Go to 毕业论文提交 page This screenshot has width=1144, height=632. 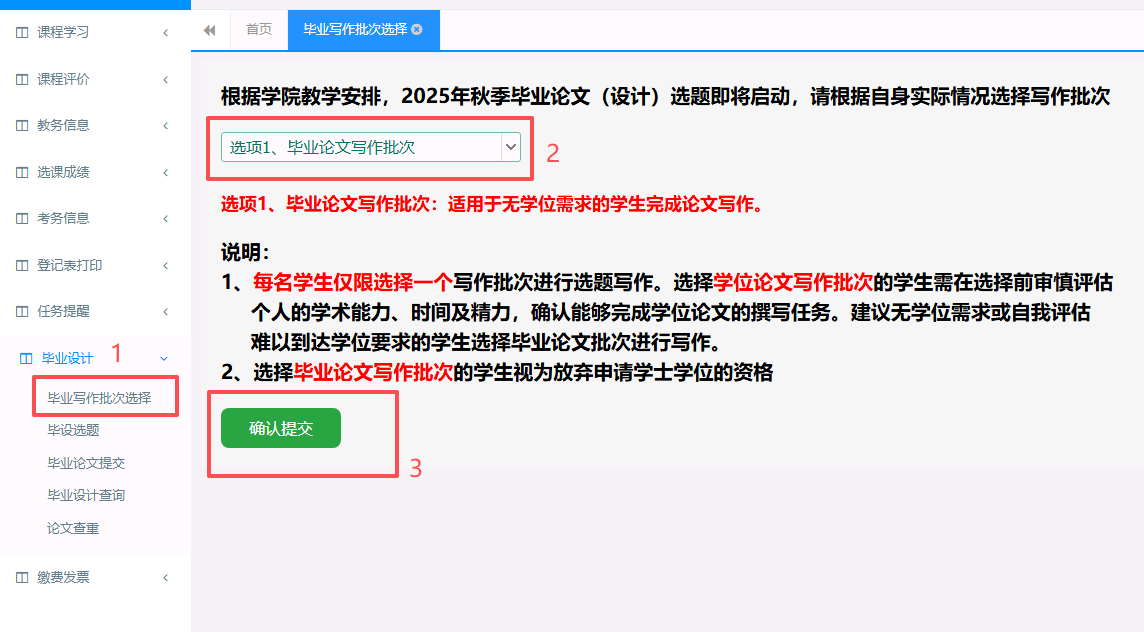tap(86, 463)
